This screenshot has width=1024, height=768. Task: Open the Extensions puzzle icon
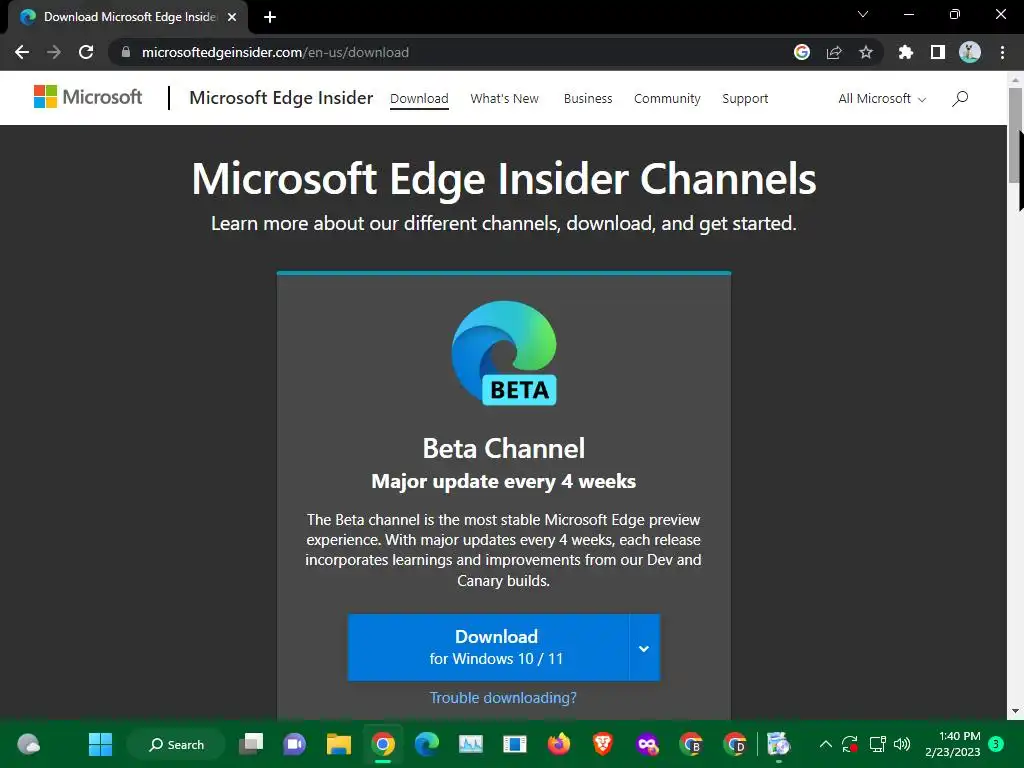pos(906,52)
